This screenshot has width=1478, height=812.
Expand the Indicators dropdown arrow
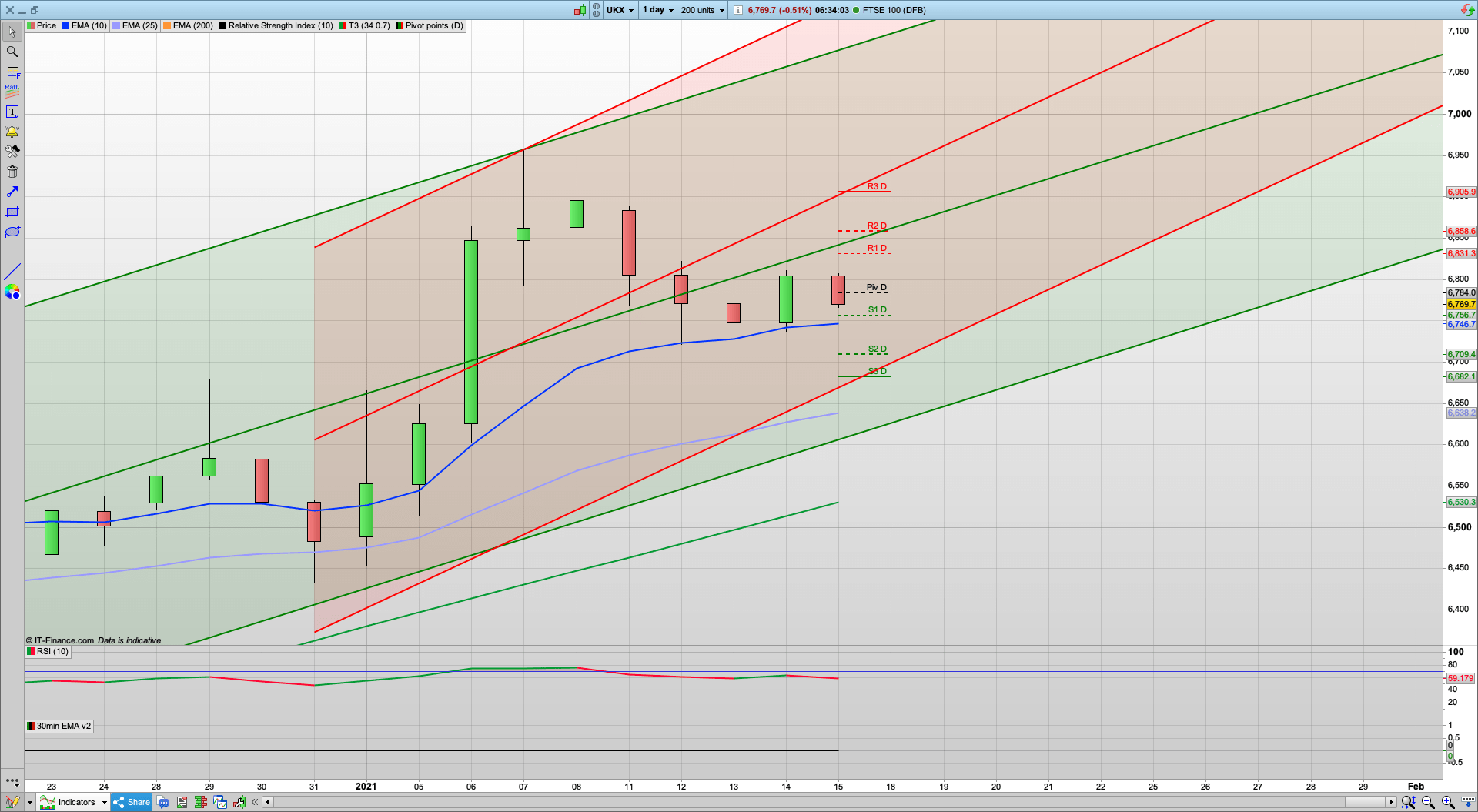coord(105,802)
